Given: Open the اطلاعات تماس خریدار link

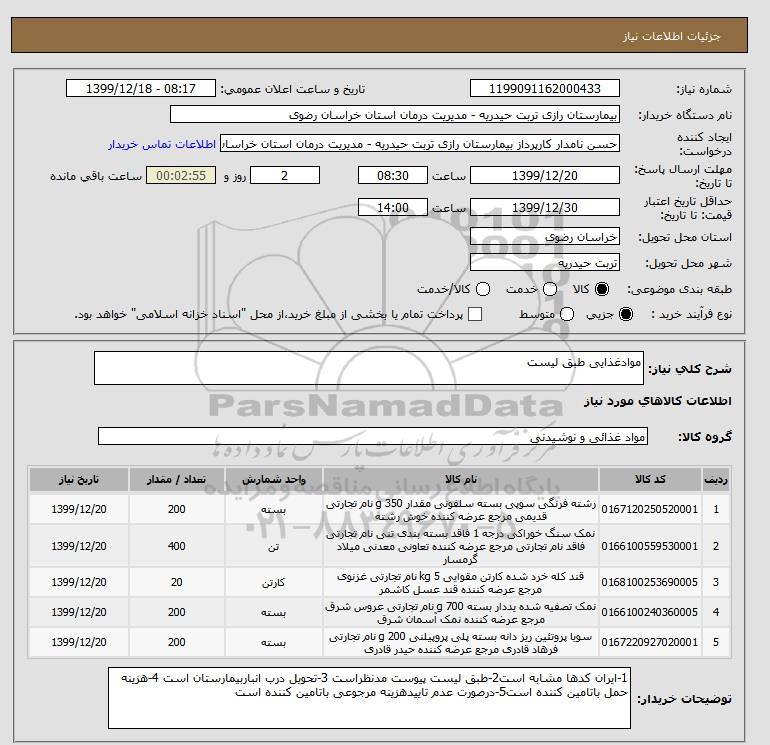Looking at the screenshot, I should point(162,144).
